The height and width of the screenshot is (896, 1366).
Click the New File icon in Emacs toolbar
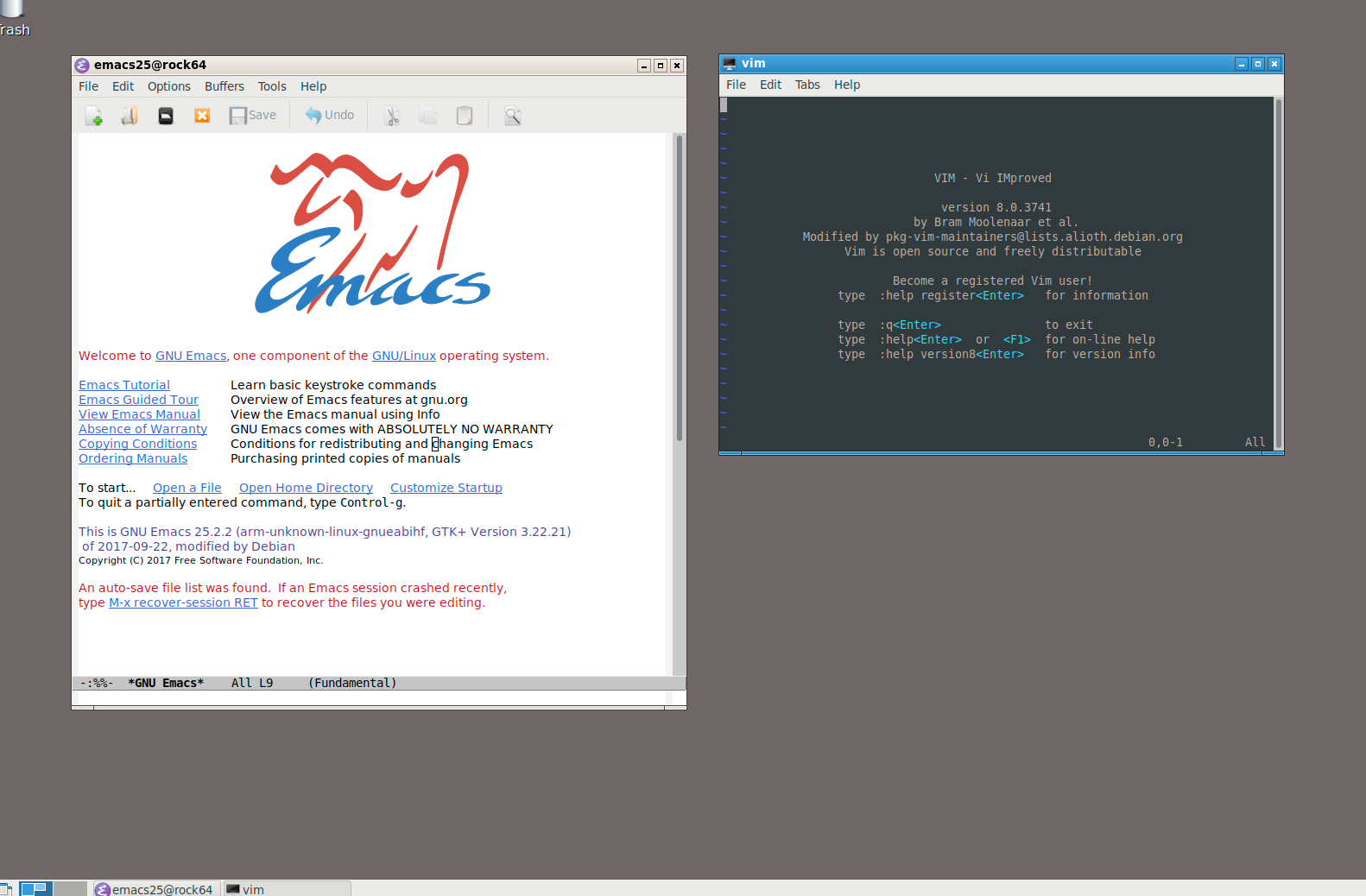pos(94,116)
